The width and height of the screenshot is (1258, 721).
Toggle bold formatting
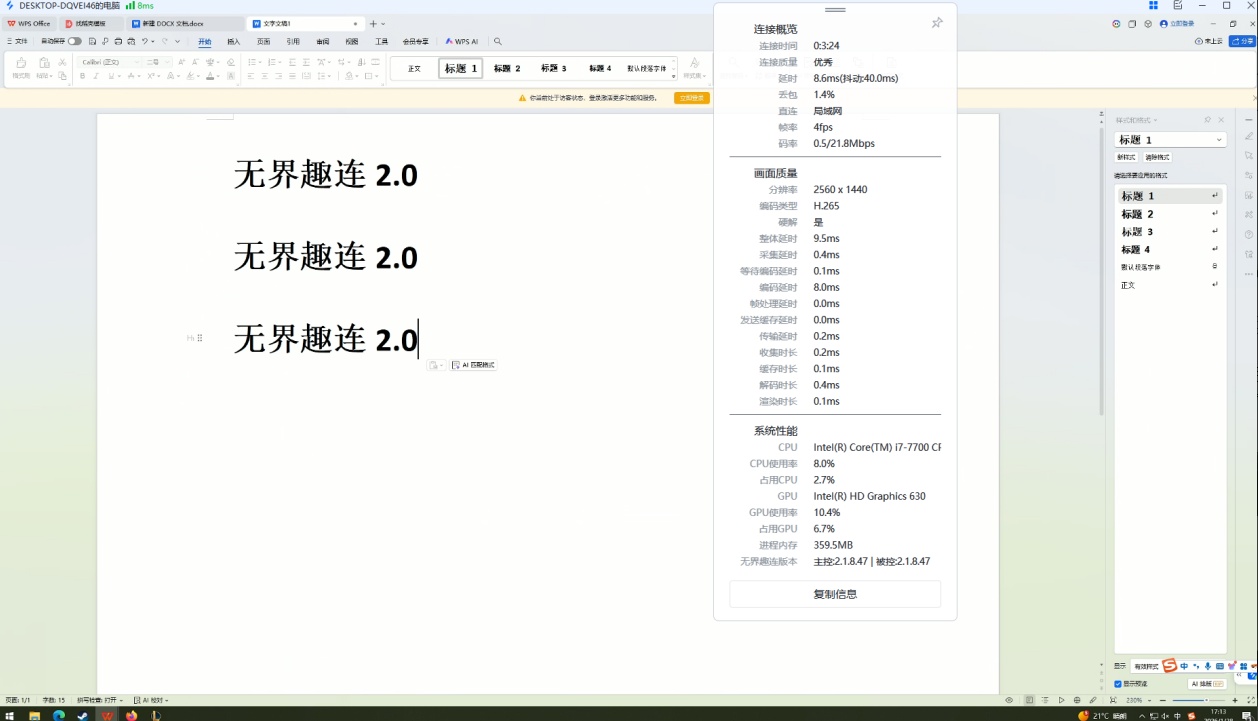tap(82, 76)
